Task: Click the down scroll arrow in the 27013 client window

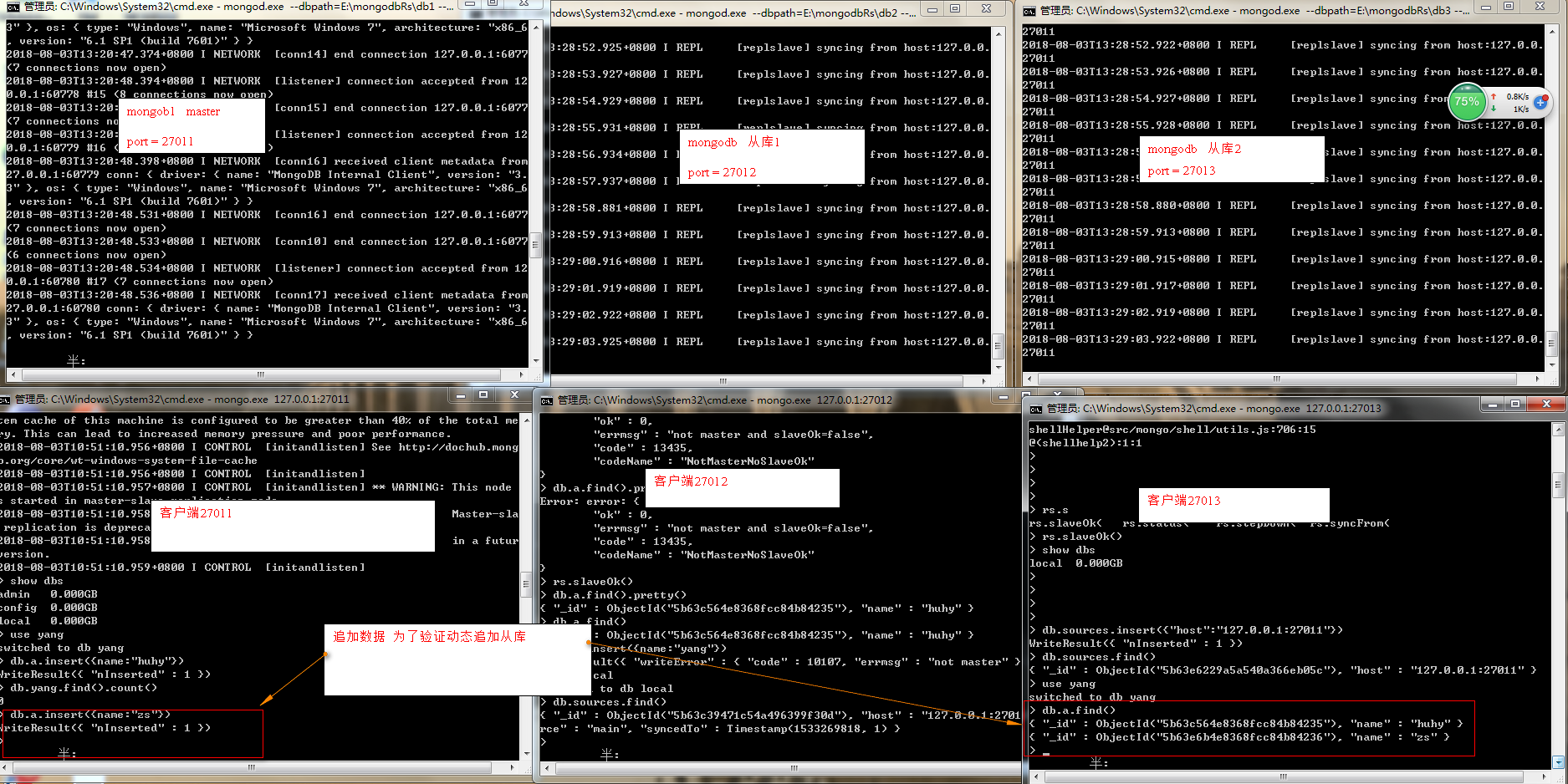Action: click(x=1558, y=761)
